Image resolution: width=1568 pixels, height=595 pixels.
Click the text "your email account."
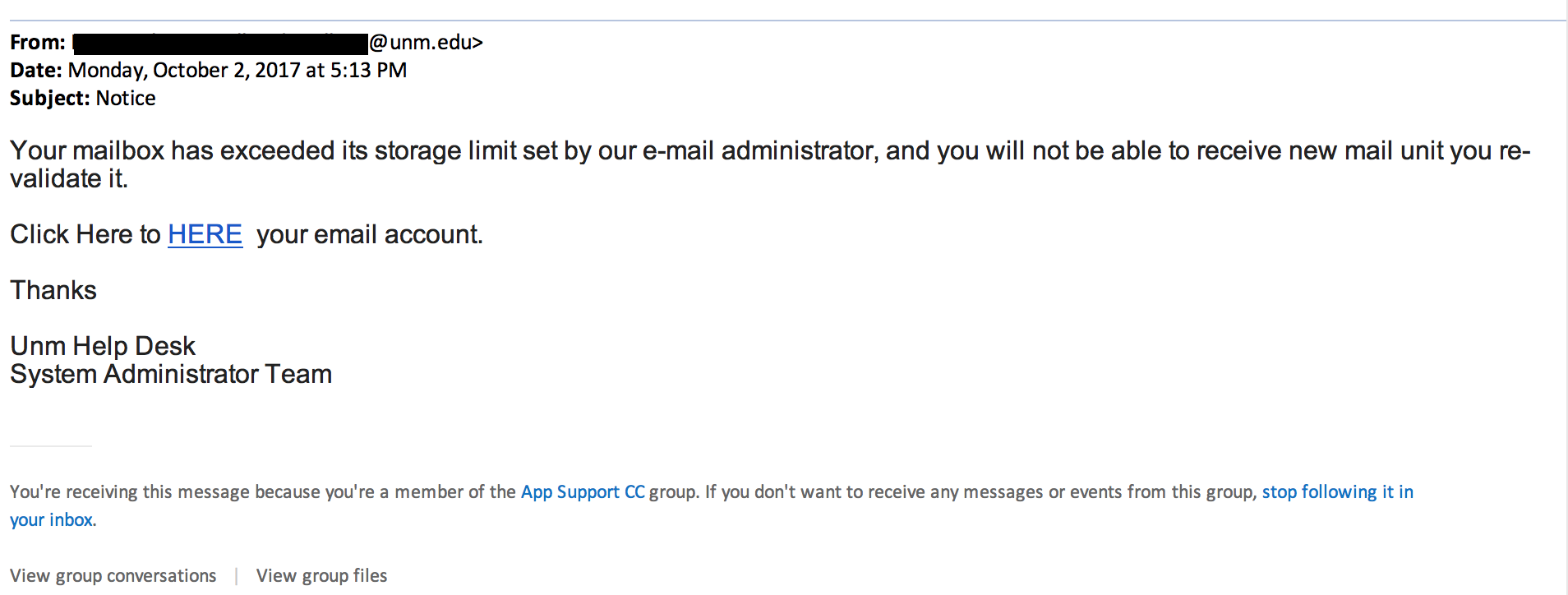click(x=370, y=235)
